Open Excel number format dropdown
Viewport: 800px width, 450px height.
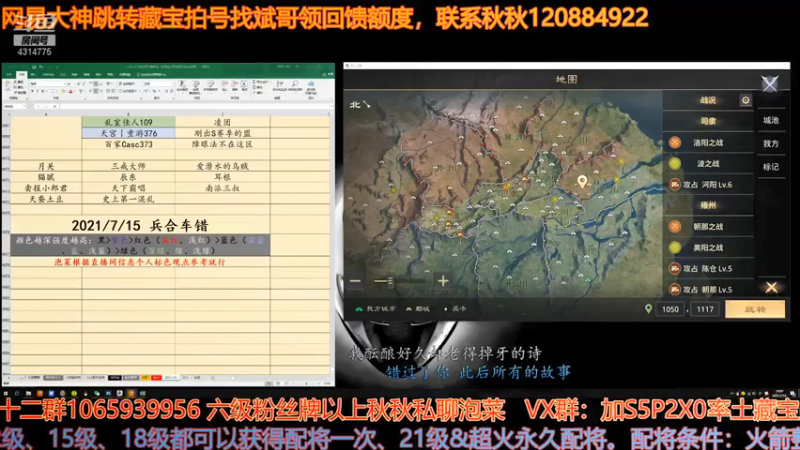(x=172, y=83)
